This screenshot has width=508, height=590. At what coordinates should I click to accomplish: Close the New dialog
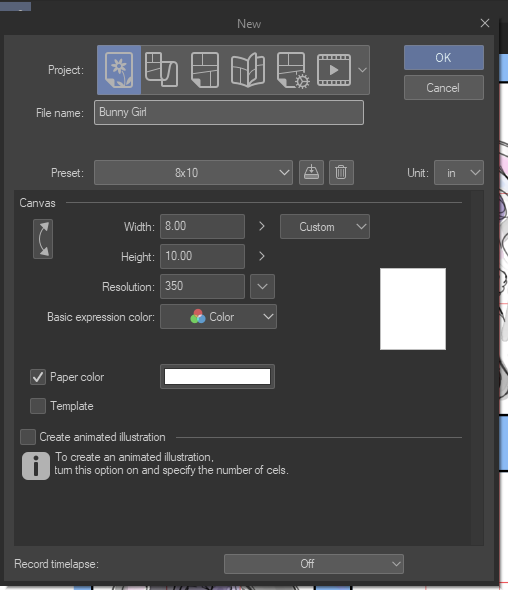(485, 23)
